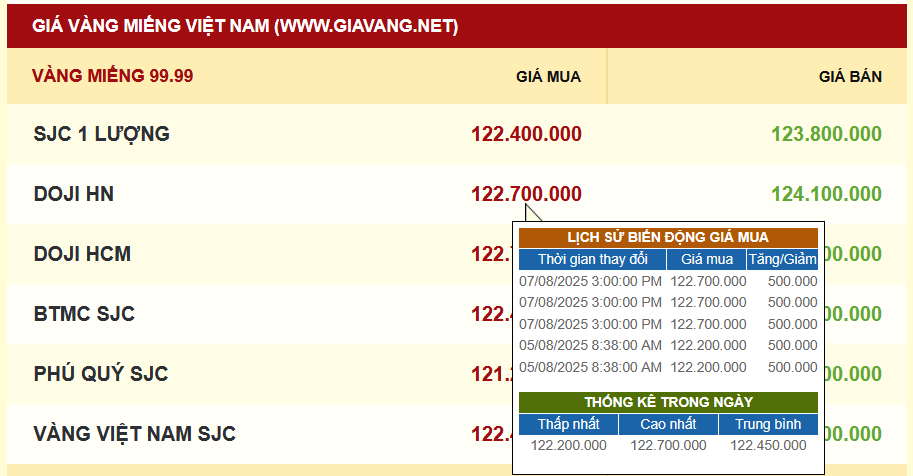Click the GIÁ BÁN column header

[850, 77]
